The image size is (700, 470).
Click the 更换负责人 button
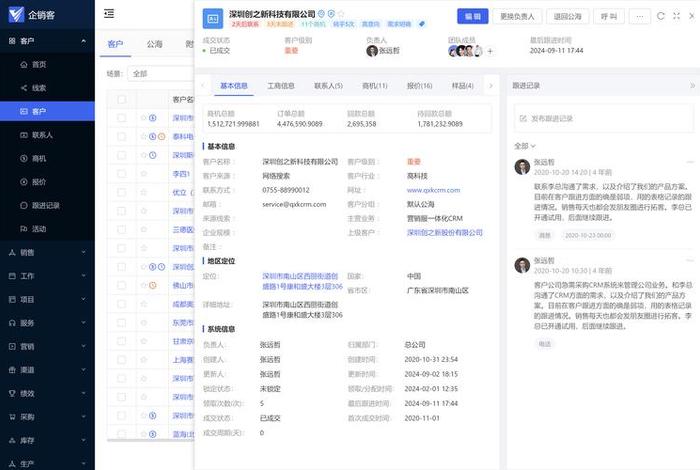coord(517,17)
